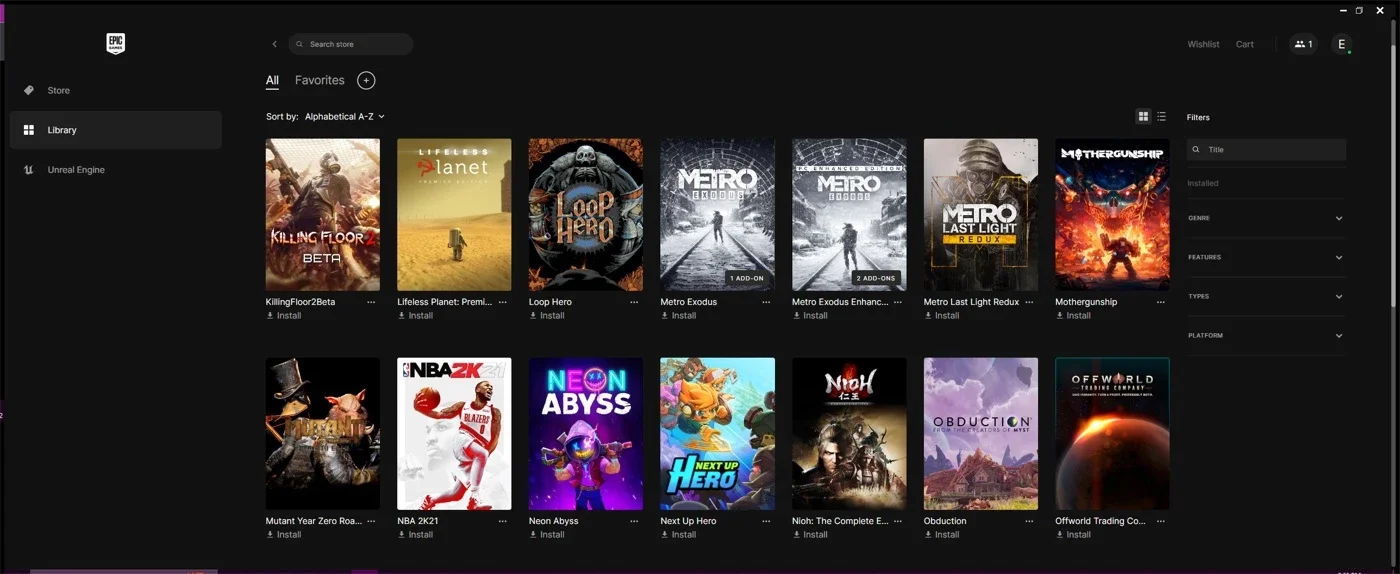1400x574 pixels.
Task: Open more options for Mutant Year Zero
Action: (x=371, y=521)
